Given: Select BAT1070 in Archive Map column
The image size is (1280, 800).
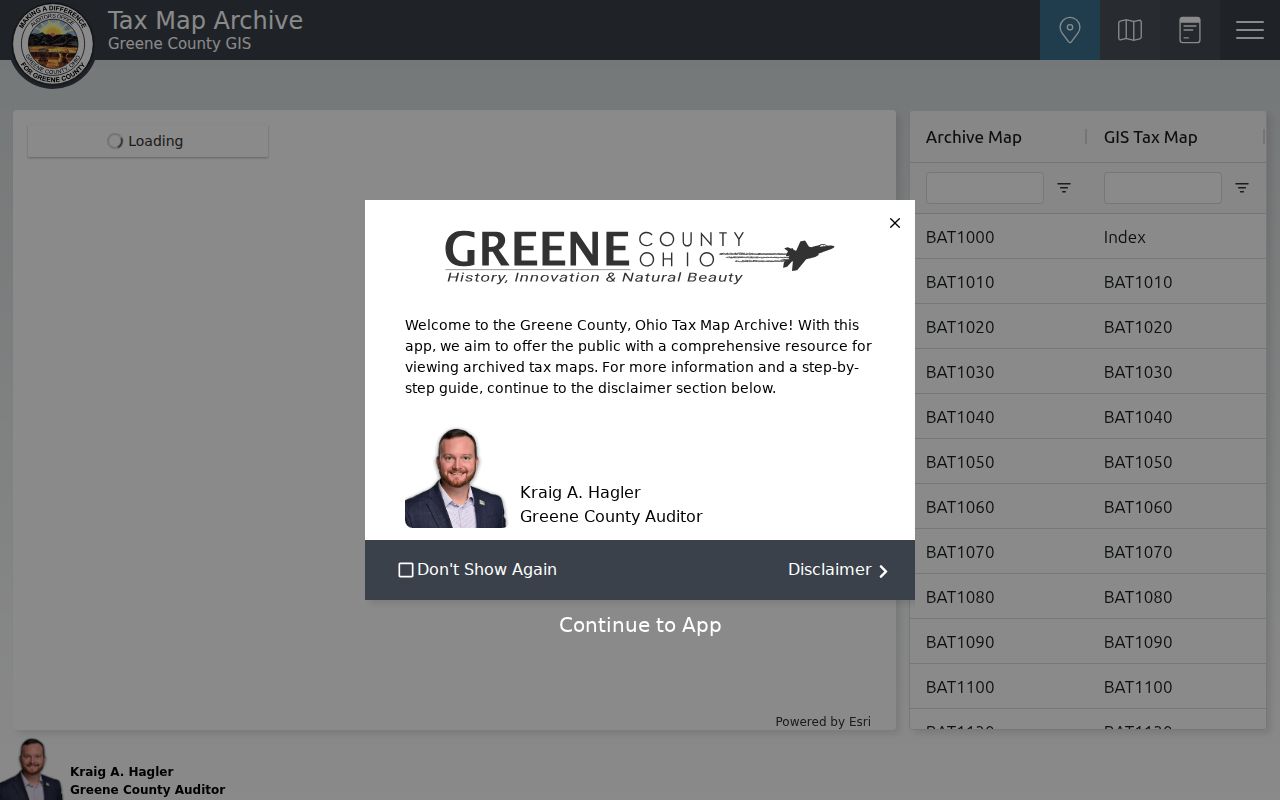Looking at the screenshot, I should click(x=960, y=552).
